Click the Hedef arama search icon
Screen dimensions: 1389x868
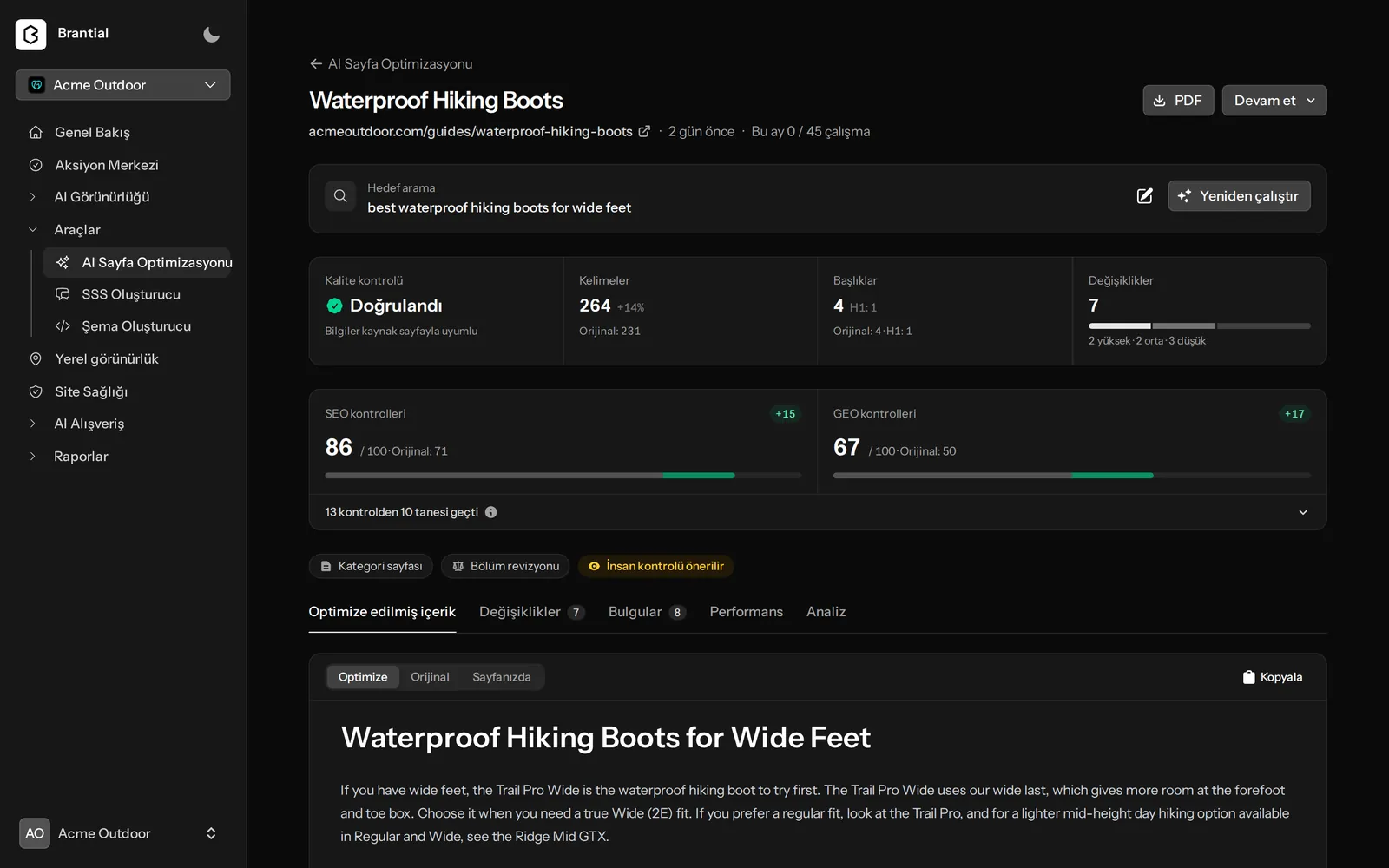click(x=340, y=196)
